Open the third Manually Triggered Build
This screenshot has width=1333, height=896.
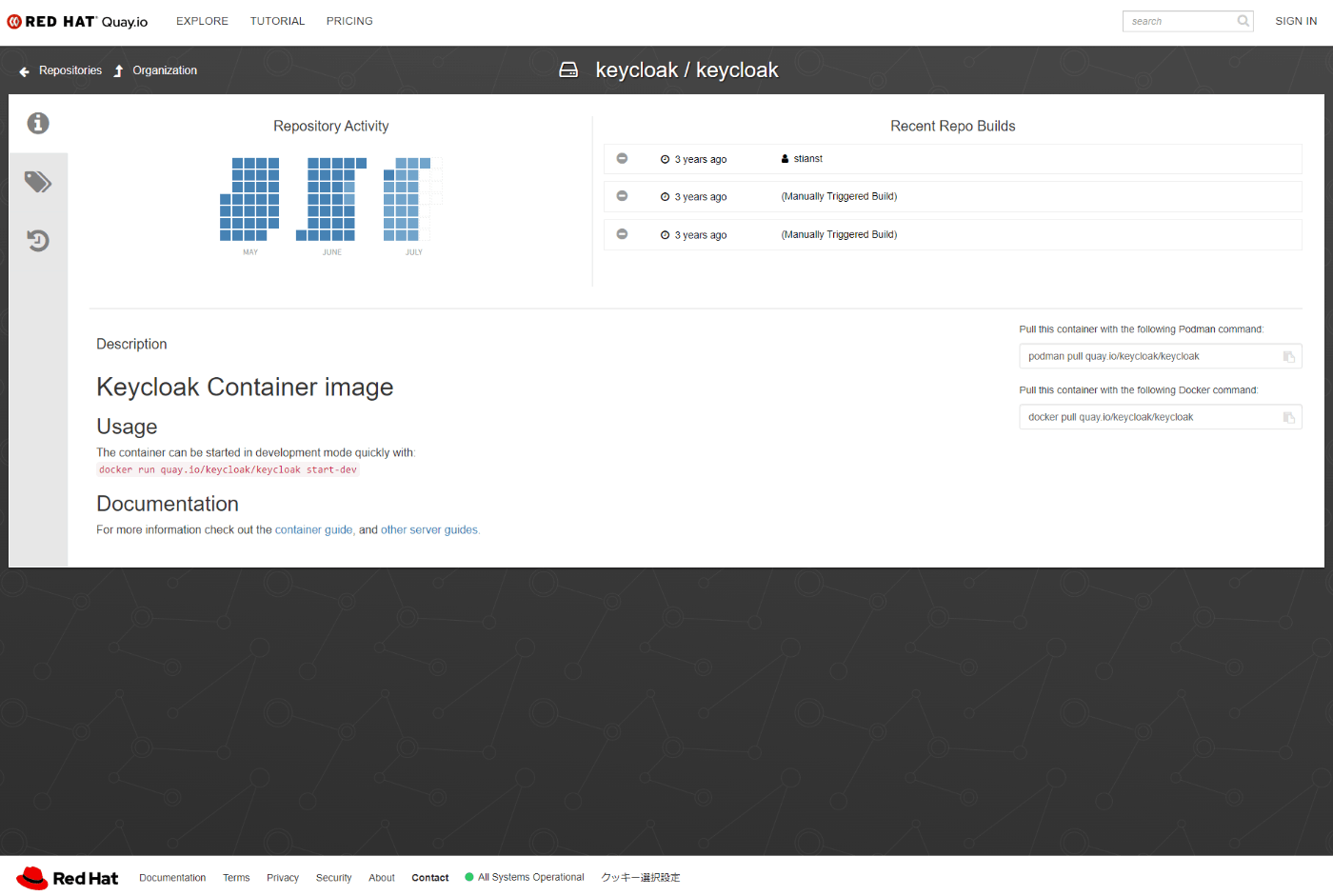[952, 234]
